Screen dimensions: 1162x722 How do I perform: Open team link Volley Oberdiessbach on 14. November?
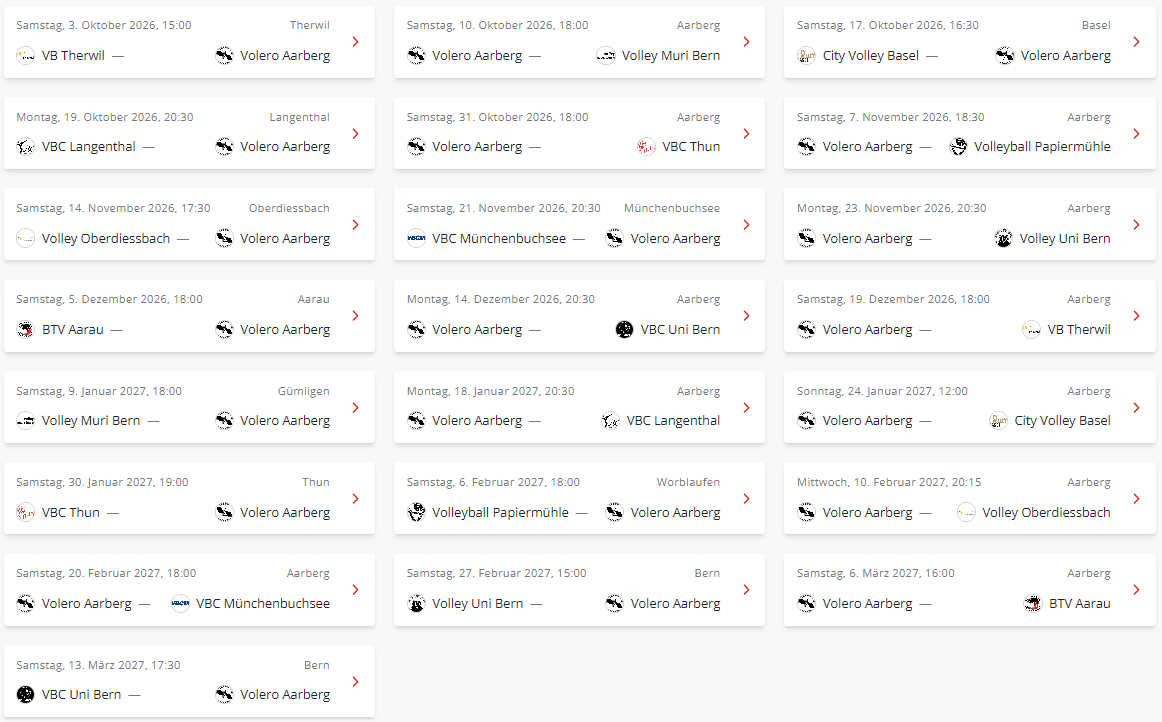(106, 239)
